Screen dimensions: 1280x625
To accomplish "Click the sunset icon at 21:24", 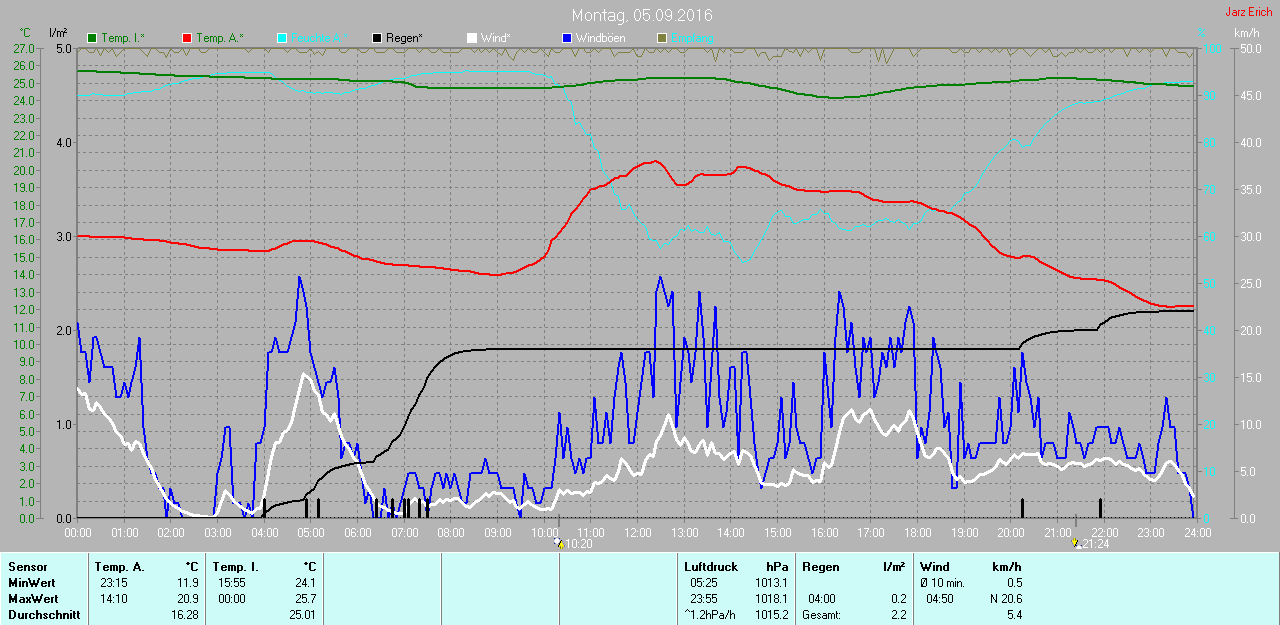I will 1075,543.
